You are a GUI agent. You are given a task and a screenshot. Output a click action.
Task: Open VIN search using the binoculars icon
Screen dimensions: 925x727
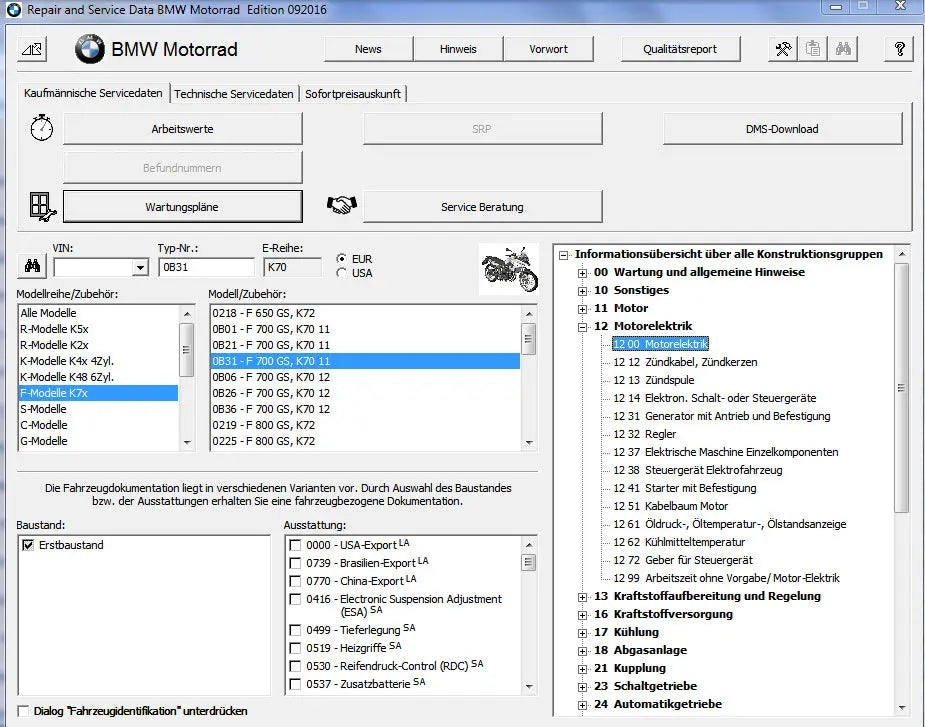coord(31,265)
